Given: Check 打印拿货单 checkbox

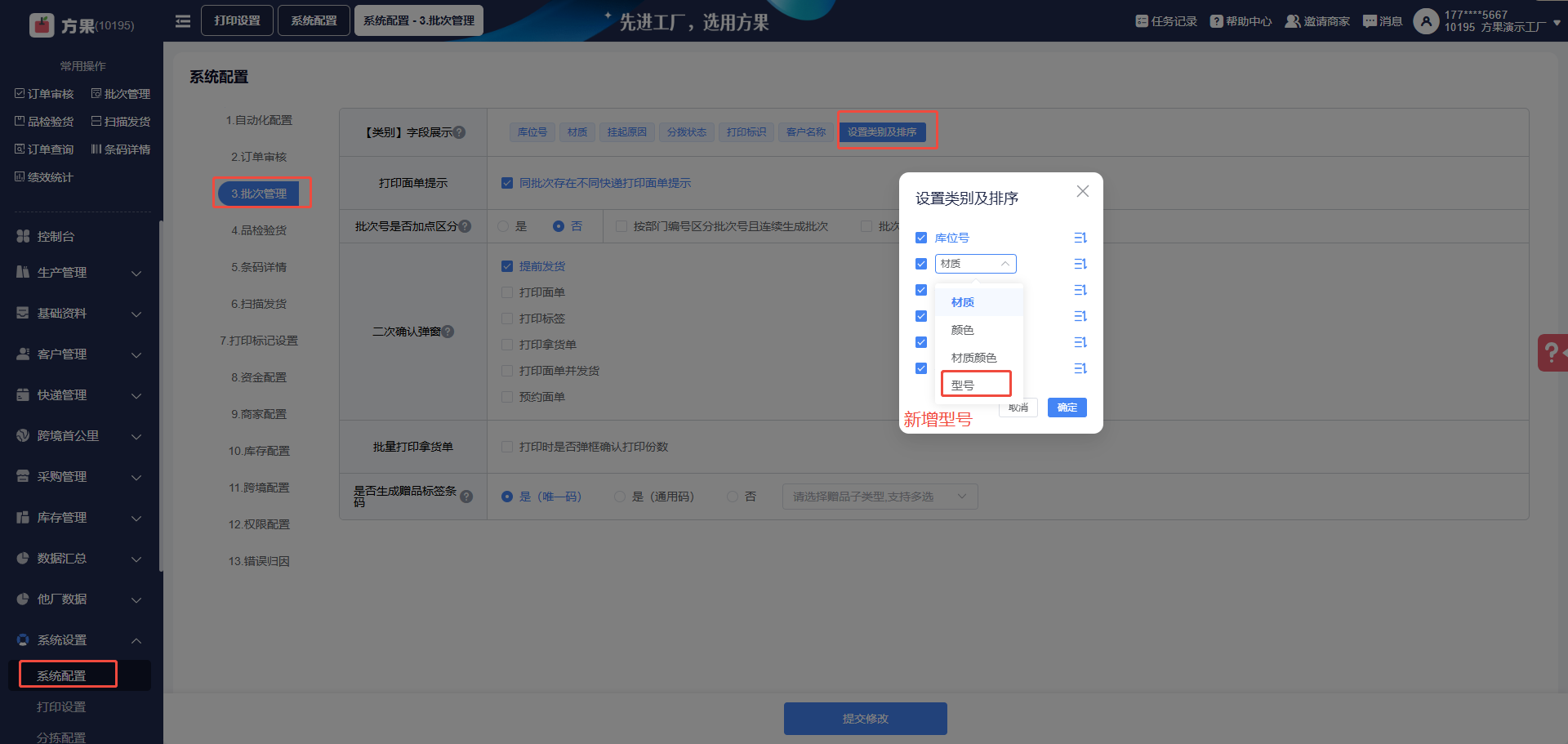Looking at the screenshot, I should [x=507, y=345].
